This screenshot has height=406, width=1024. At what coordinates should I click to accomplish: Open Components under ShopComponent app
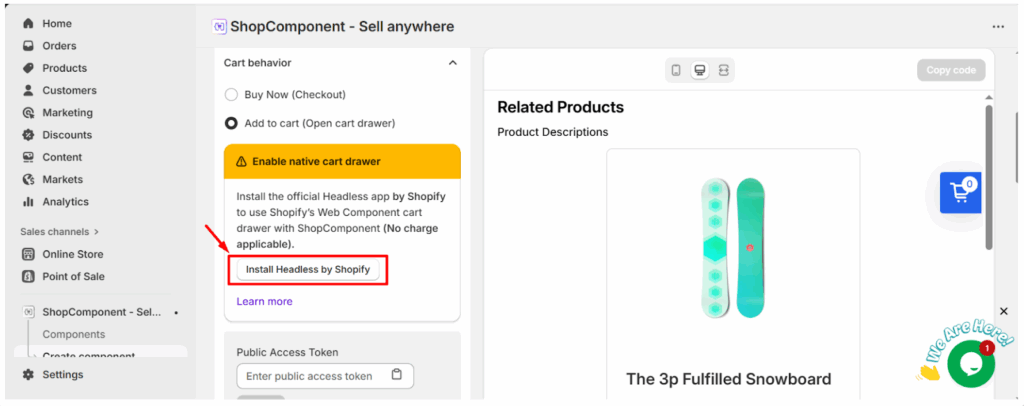(x=73, y=334)
